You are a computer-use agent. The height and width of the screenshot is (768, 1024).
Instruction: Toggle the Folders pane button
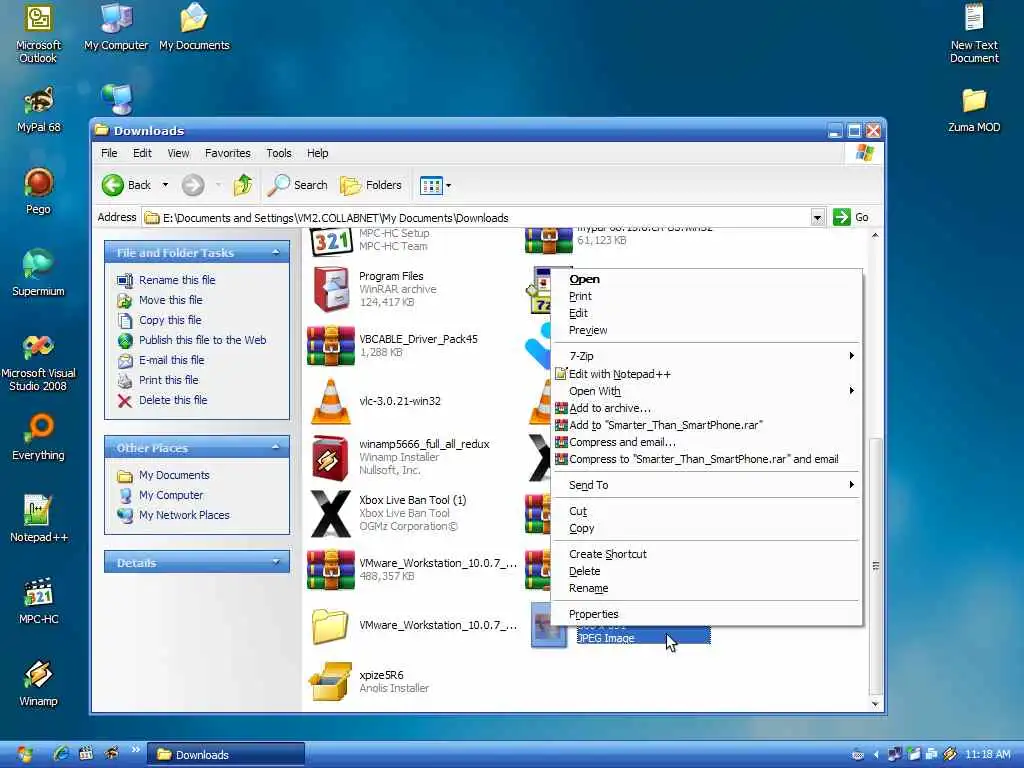(x=371, y=185)
